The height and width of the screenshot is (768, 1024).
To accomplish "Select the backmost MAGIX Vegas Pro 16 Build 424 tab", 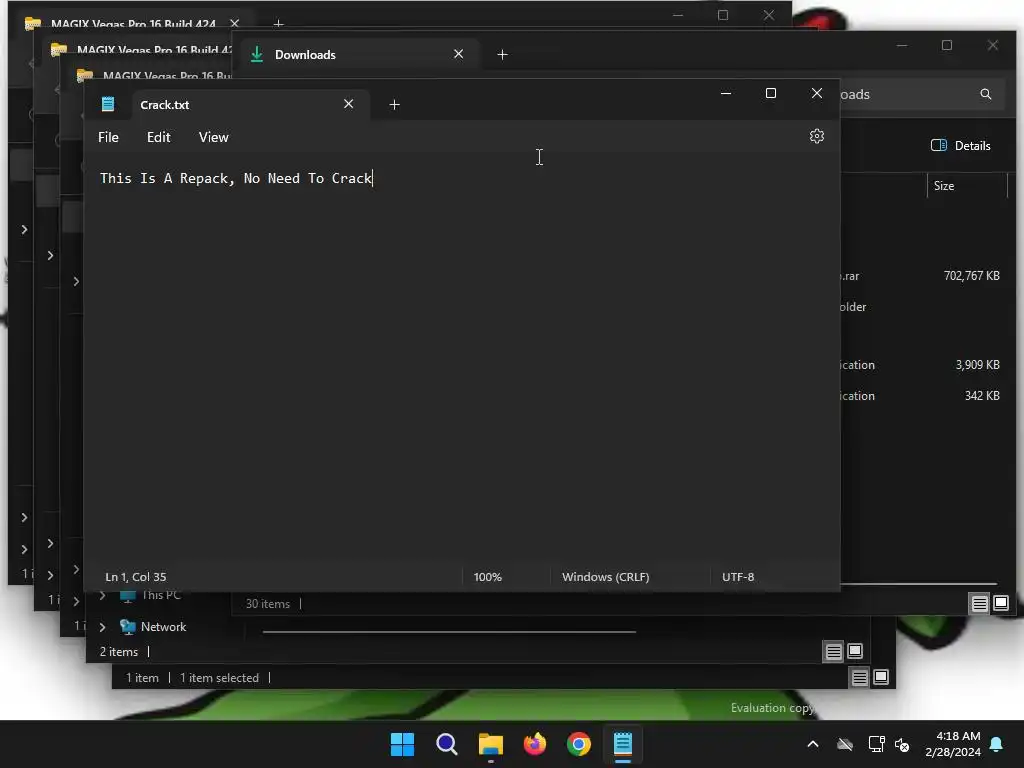I will [133, 24].
